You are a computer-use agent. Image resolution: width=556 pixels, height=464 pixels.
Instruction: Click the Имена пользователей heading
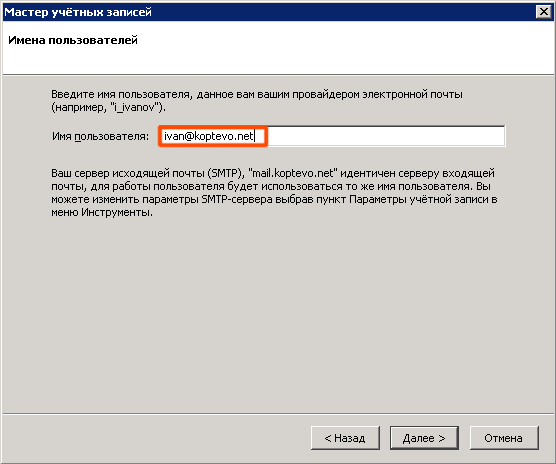click(x=73, y=40)
